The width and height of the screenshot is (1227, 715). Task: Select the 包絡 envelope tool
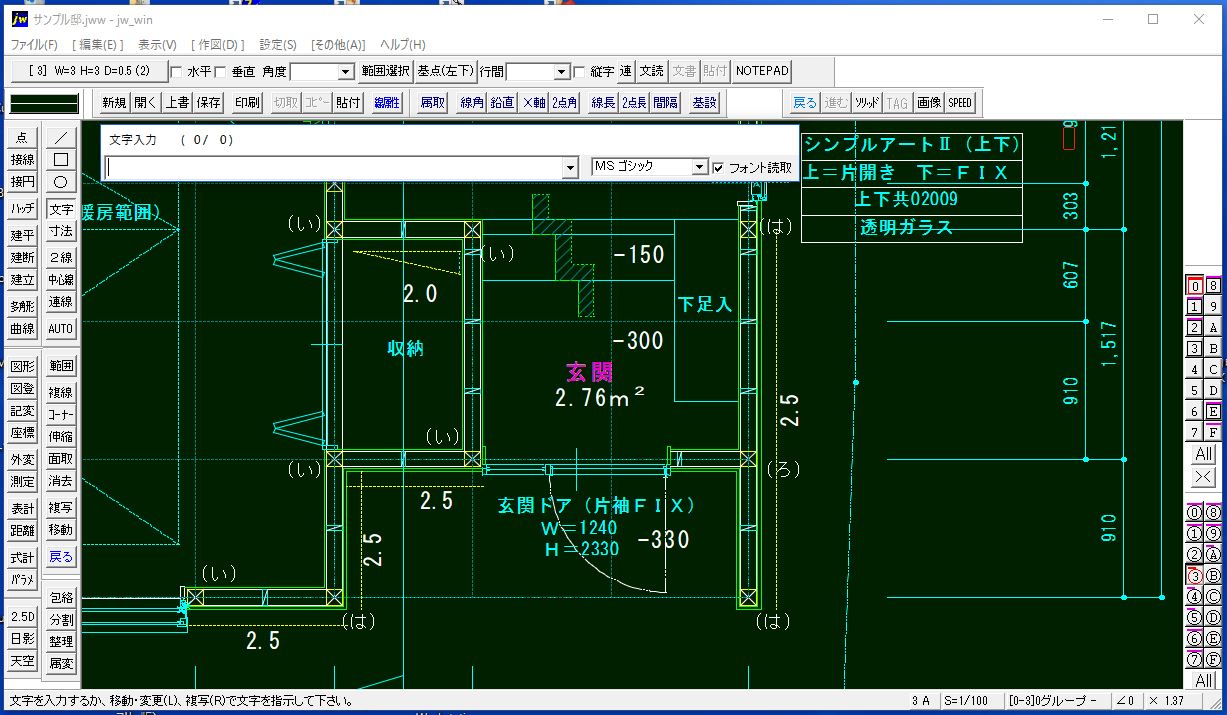coord(61,597)
